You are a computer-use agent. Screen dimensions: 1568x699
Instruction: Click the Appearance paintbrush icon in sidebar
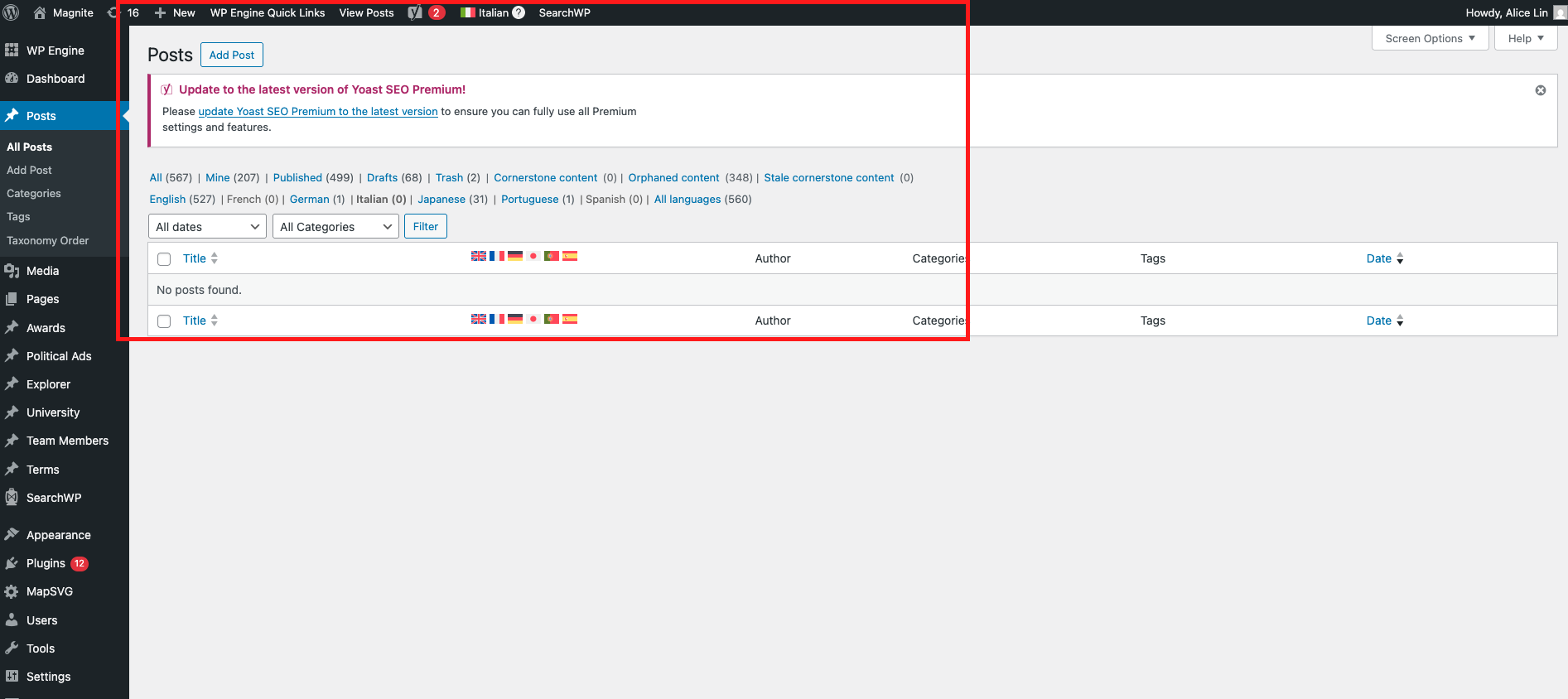coord(12,535)
